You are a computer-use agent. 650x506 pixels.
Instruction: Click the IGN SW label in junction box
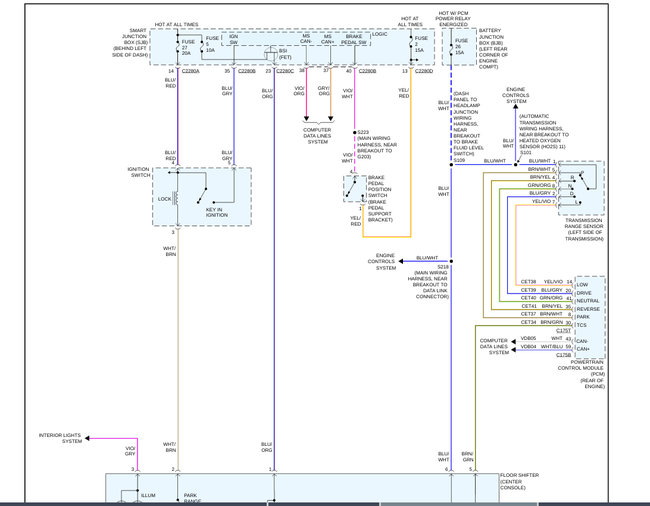point(234,39)
